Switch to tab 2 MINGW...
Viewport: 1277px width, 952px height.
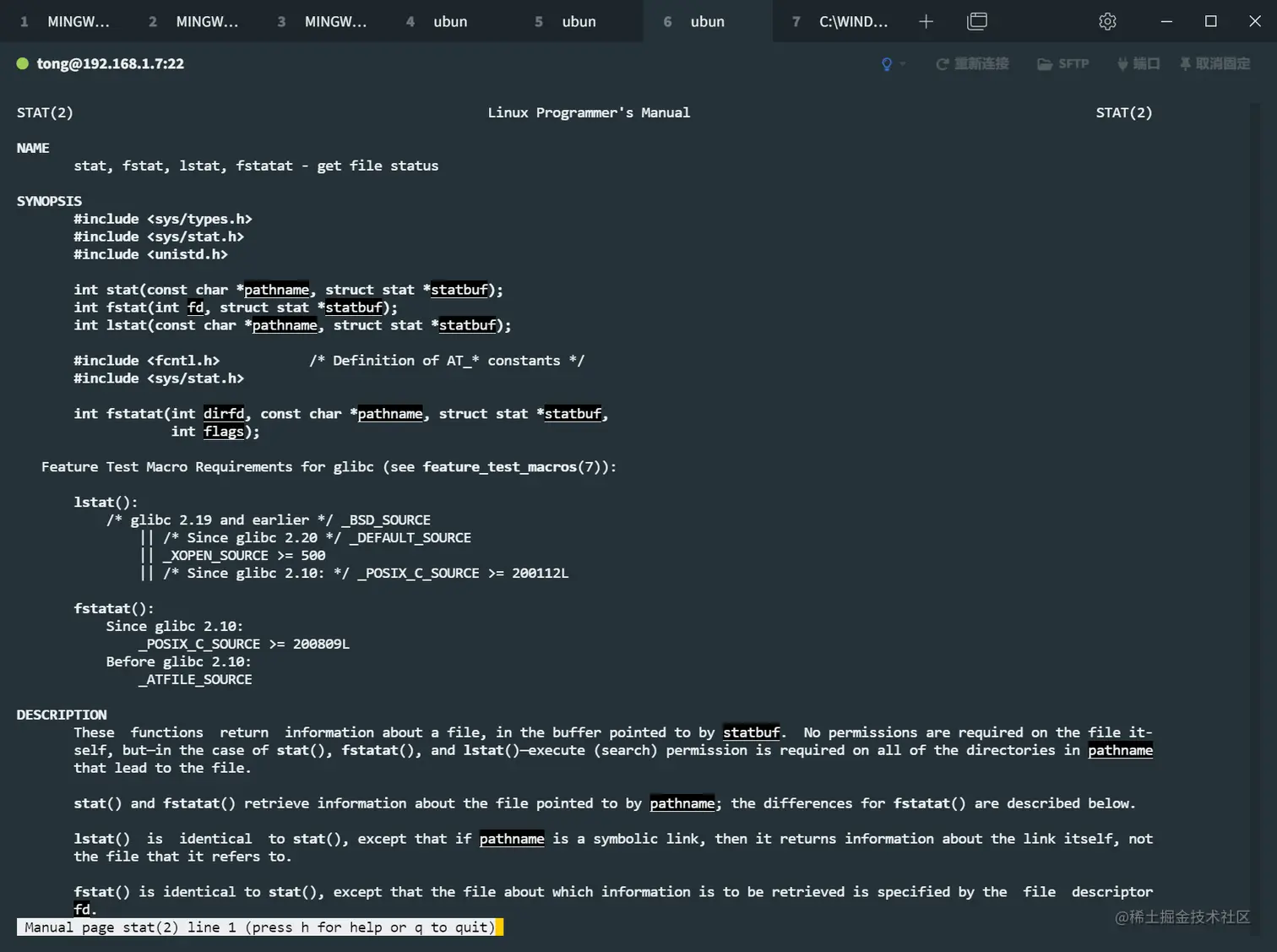193,21
